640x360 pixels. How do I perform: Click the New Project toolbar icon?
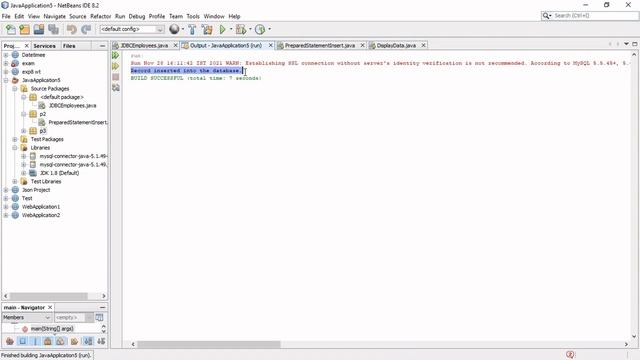[x=25, y=29]
